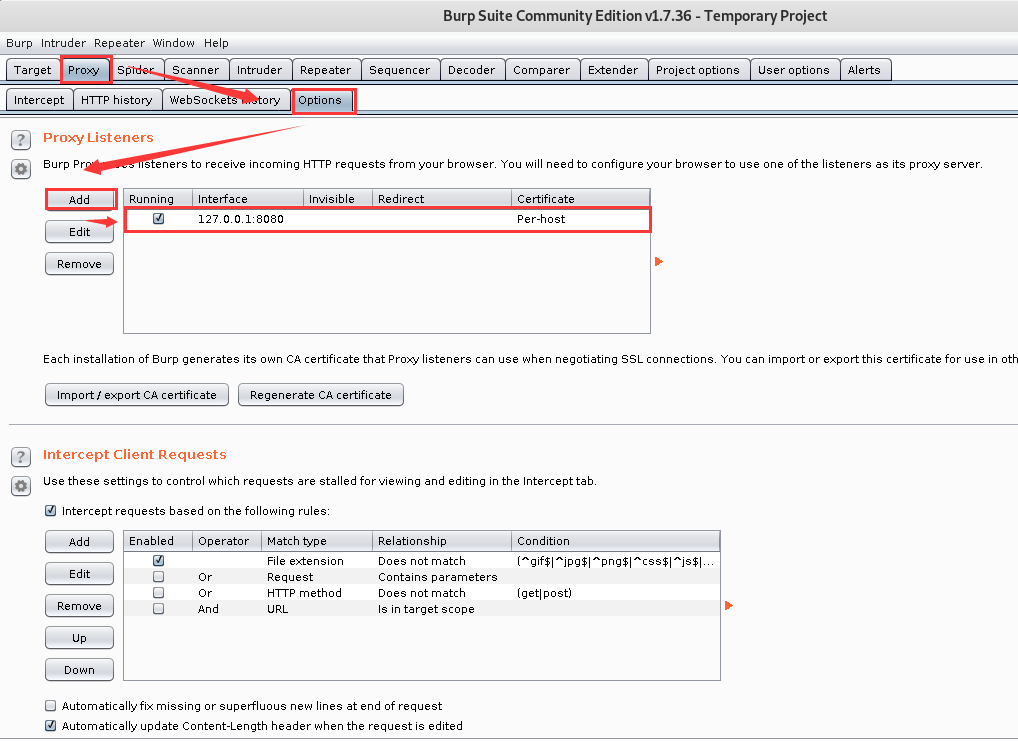Open the Window menu
This screenshot has height=741, width=1018.
(173, 43)
